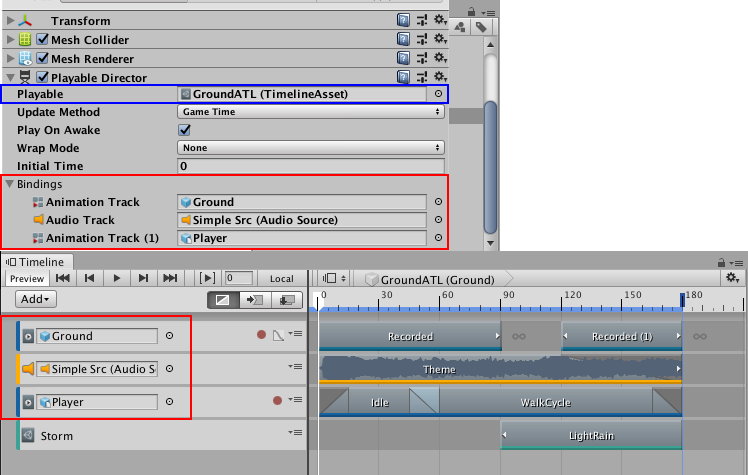Open the Wrap Mode dropdown
The height and width of the screenshot is (475, 748).
click(x=310, y=148)
